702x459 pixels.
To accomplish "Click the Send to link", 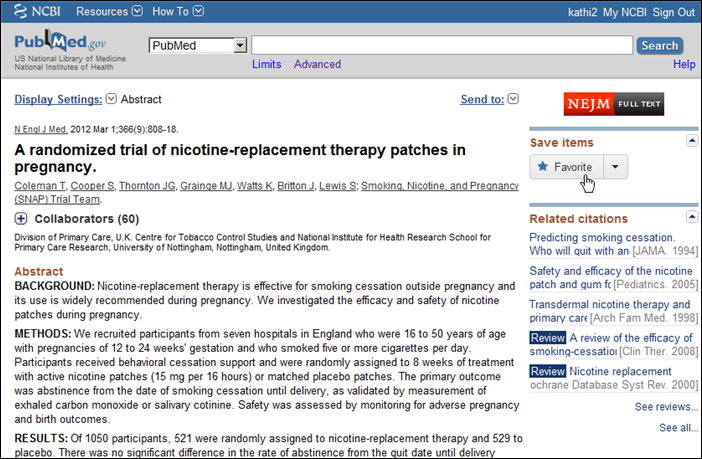I will 482,99.
